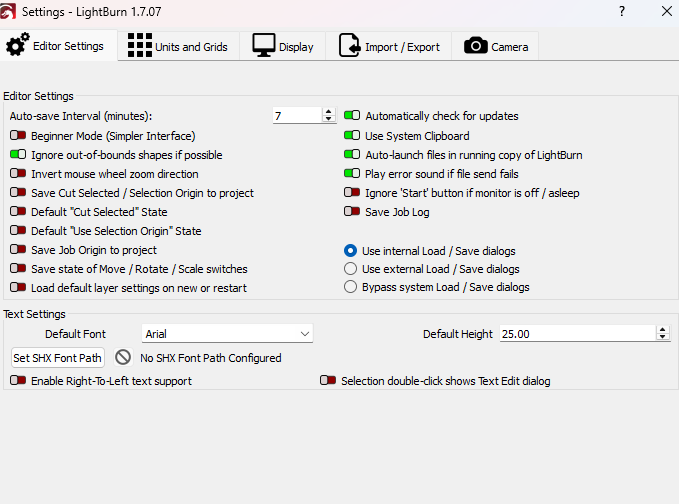Enable Right-To-Left text support
The image size is (679, 504).
point(18,380)
